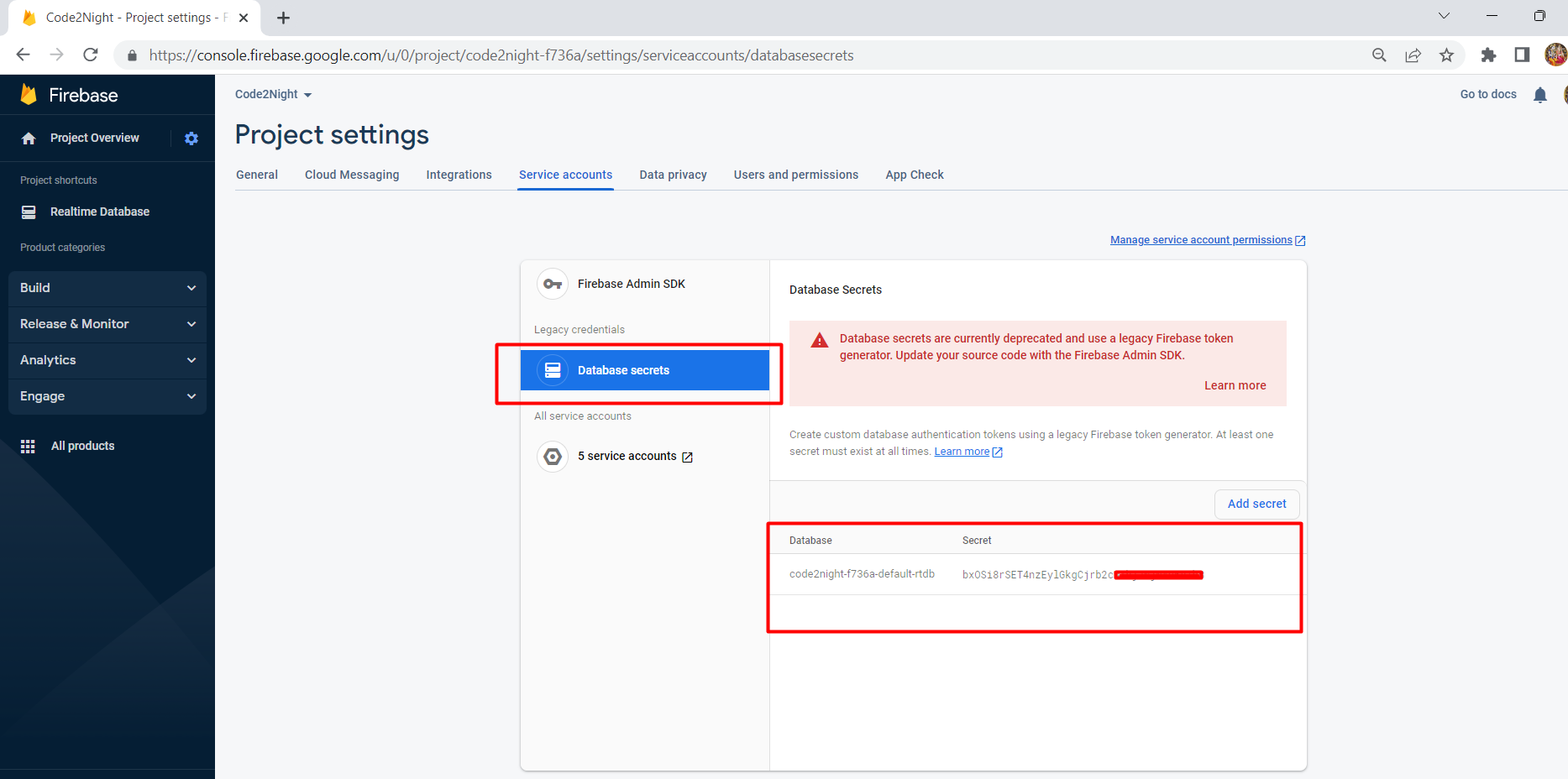Expand the Engage section
The height and width of the screenshot is (779, 1568).
(x=108, y=396)
